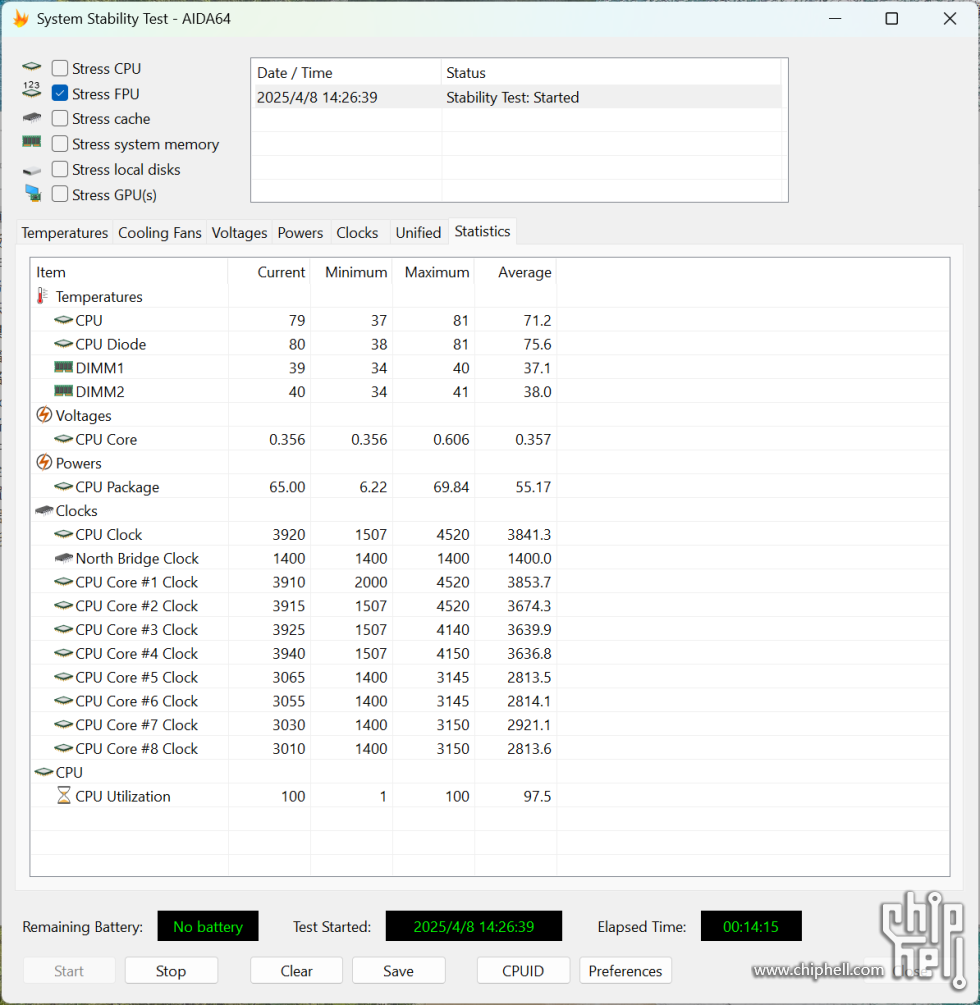Image resolution: width=980 pixels, height=1005 pixels.
Task: Click the CPU temperature row chip icon
Action: [x=63, y=319]
